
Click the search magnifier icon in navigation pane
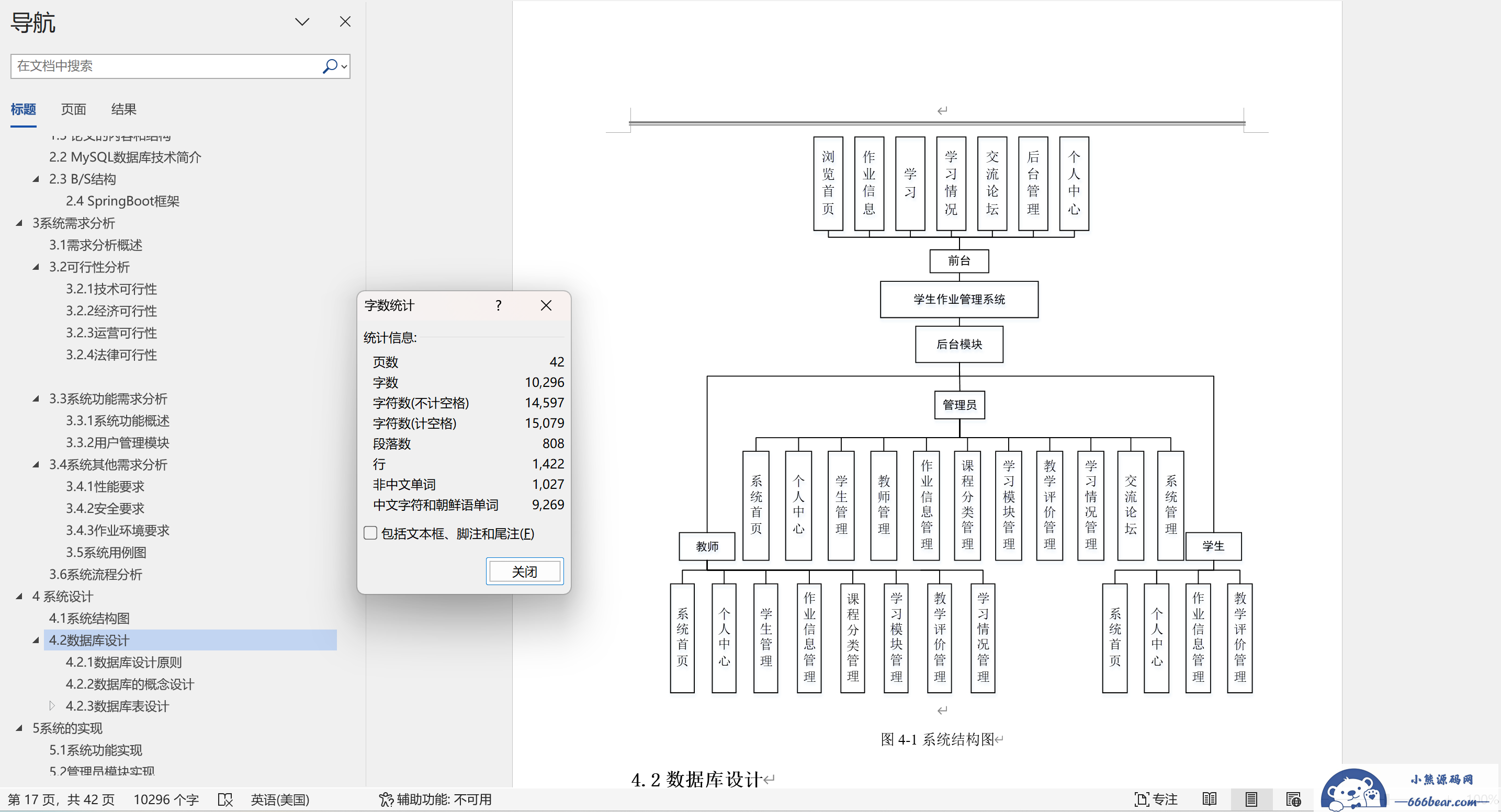tap(329, 66)
